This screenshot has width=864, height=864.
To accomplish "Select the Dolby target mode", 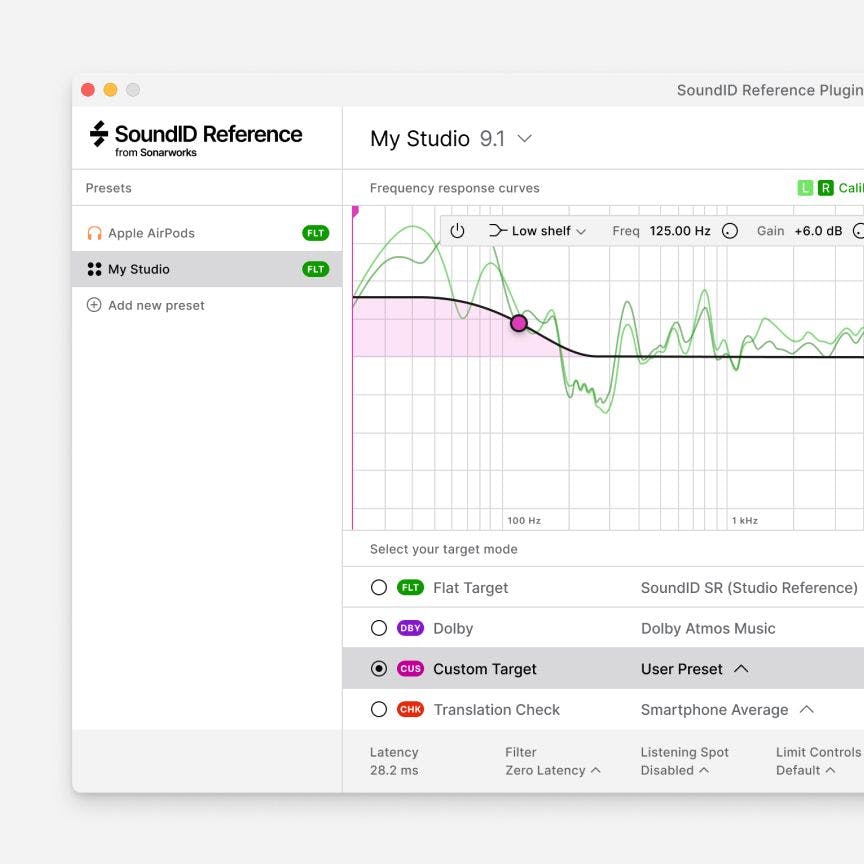I will pyautogui.click(x=380, y=628).
